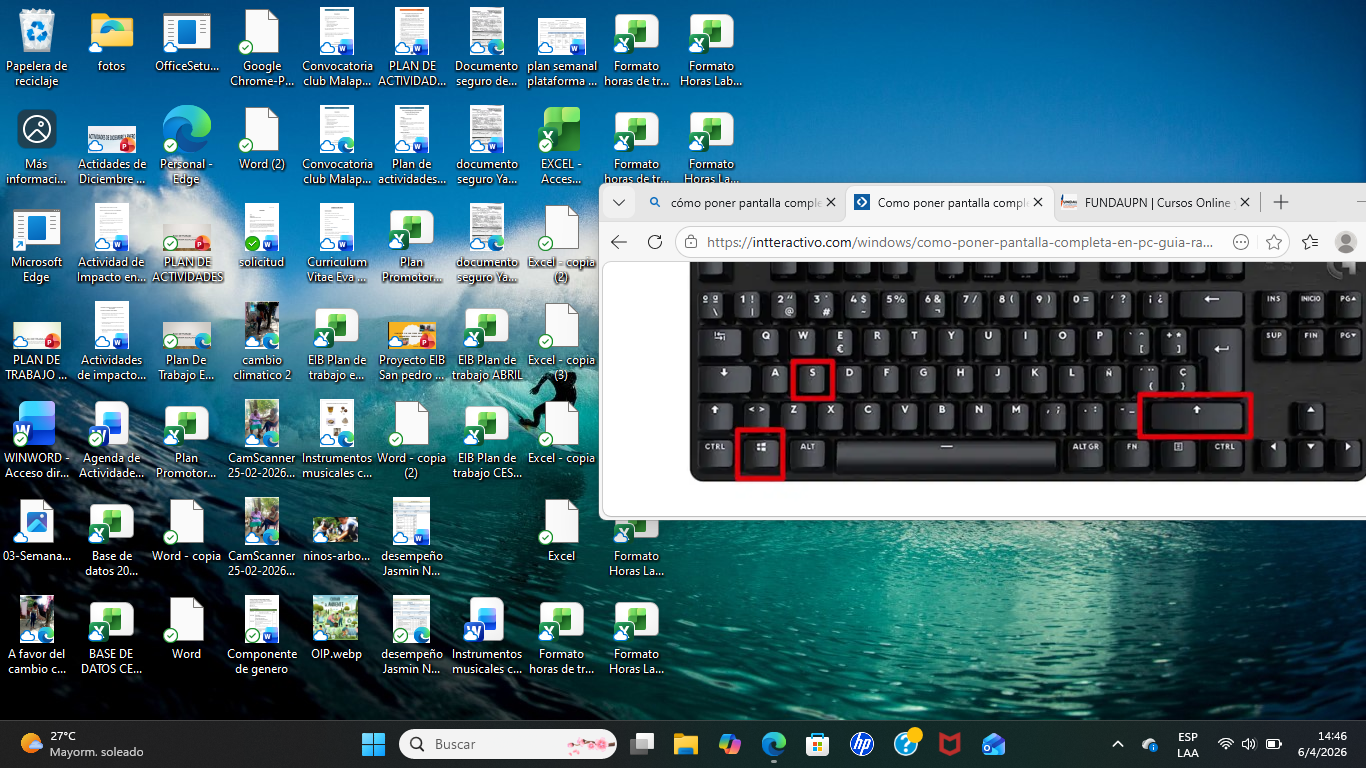Open the Edge favorites list icon

(x=1310, y=242)
